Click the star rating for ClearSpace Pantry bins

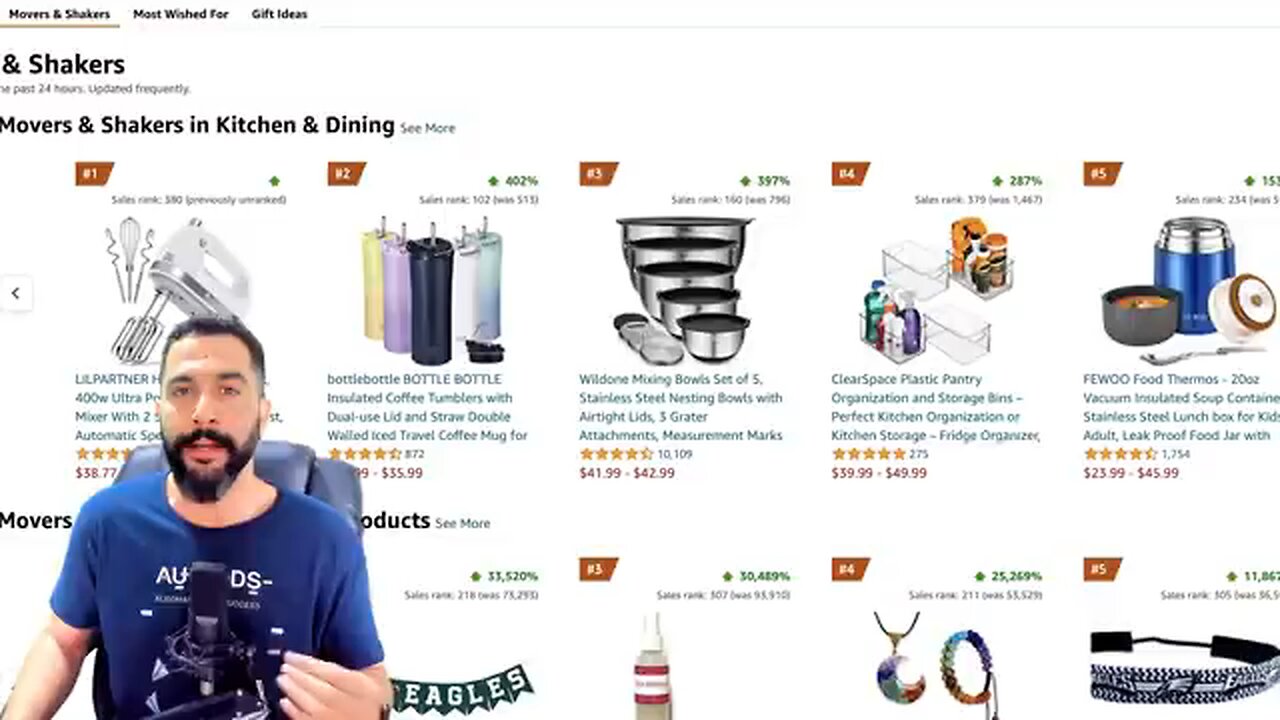(868, 454)
